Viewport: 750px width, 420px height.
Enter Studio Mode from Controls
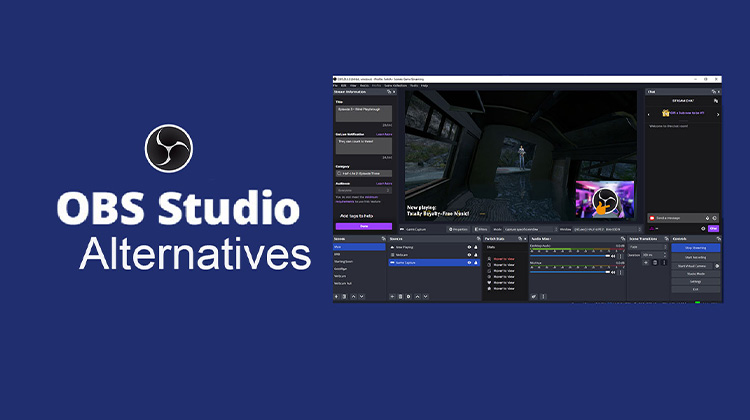coord(695,274)
